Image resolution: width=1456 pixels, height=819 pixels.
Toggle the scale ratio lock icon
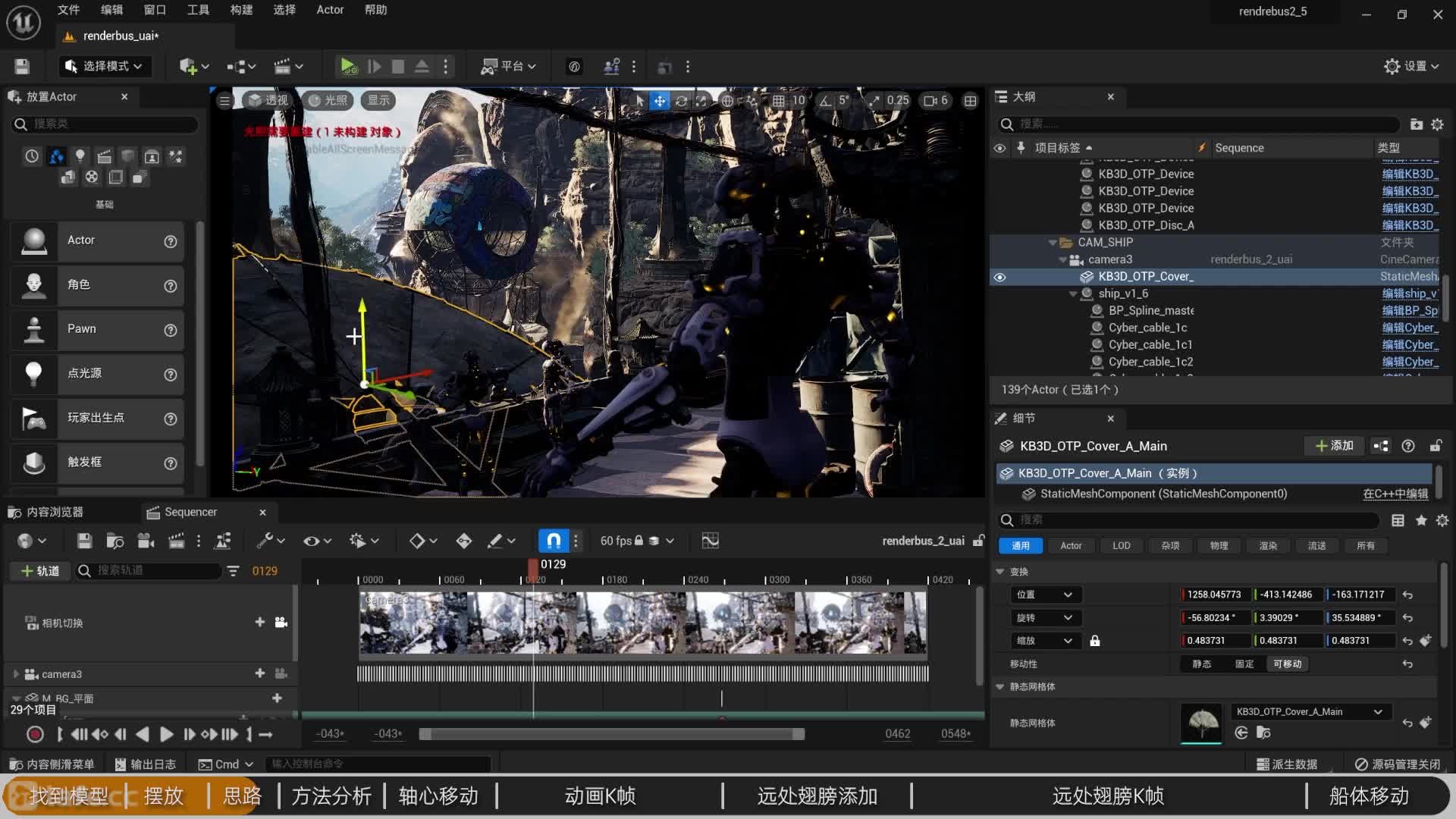pos(1094,641)
